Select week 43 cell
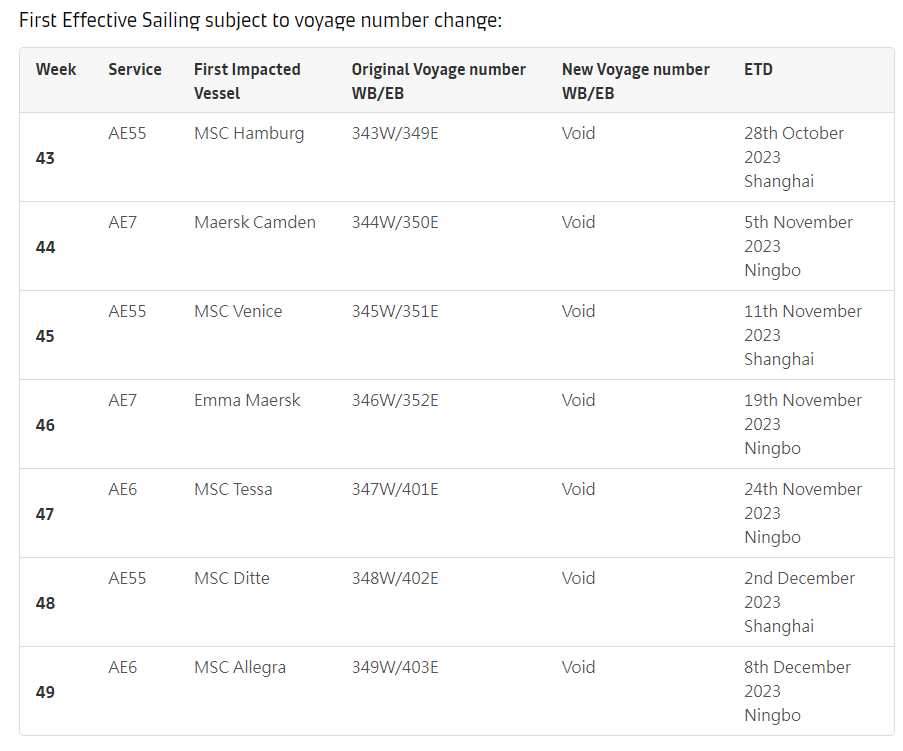903x751 pixels. coord(45,158)
